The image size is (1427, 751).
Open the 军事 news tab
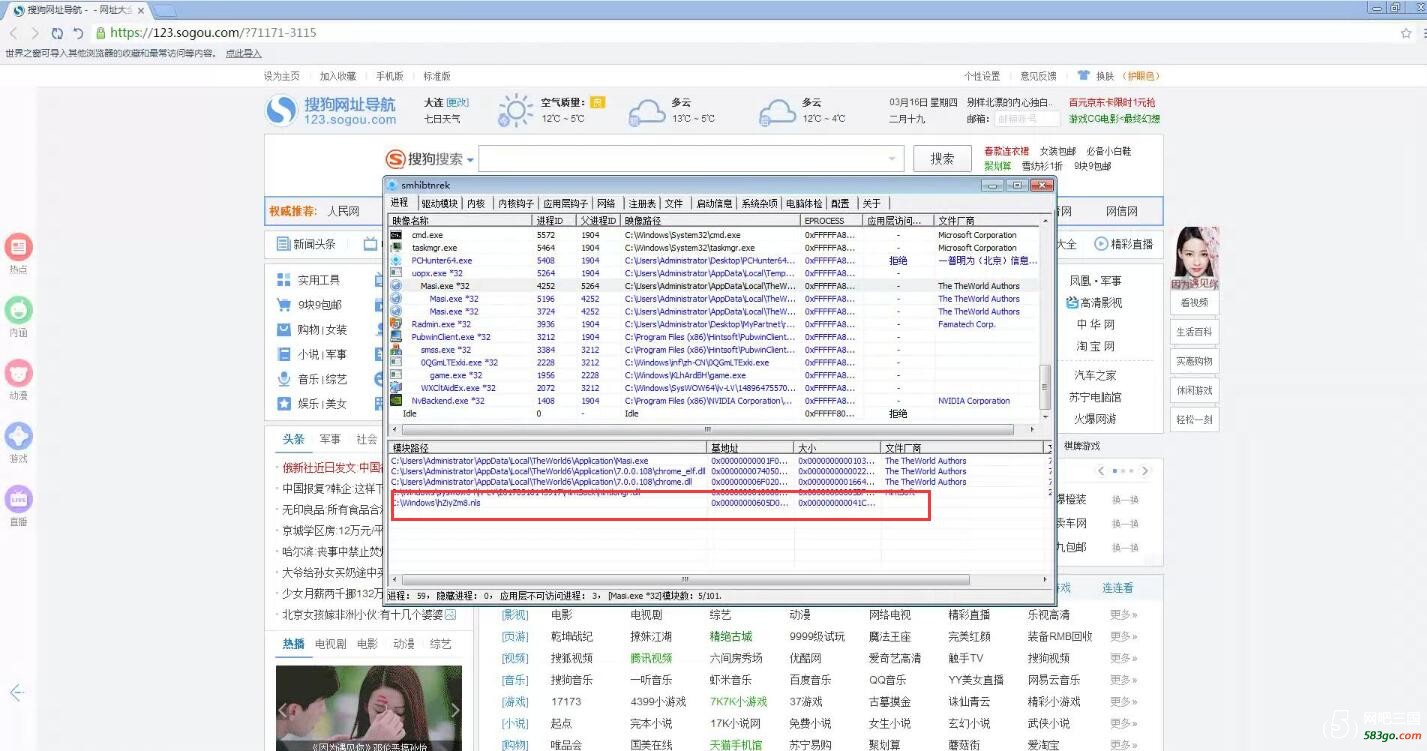(330, 439)
